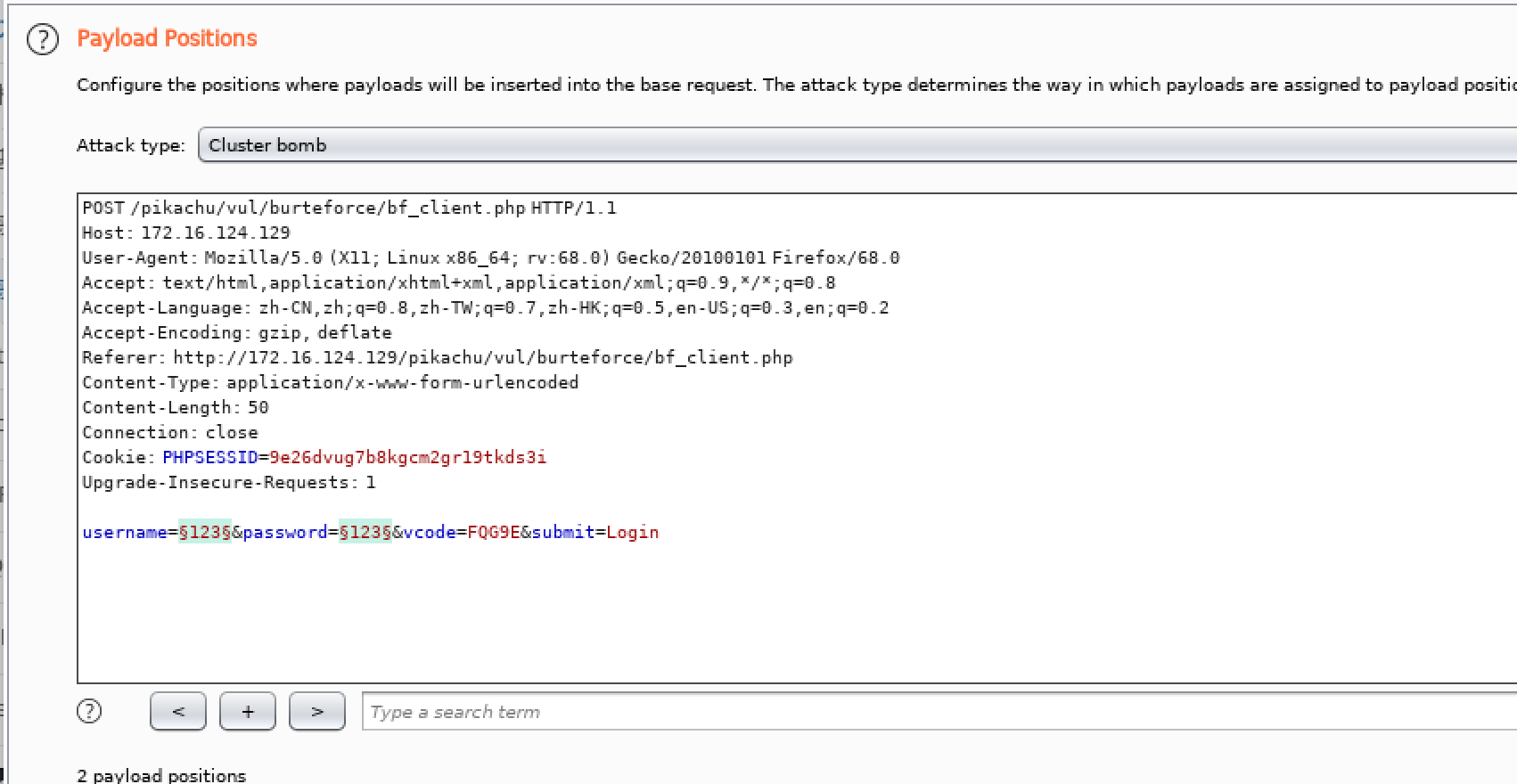Viewport: 1517px width, 784px height.
Task: Click inside the User-Agent header line
Action: coord(490,257)
